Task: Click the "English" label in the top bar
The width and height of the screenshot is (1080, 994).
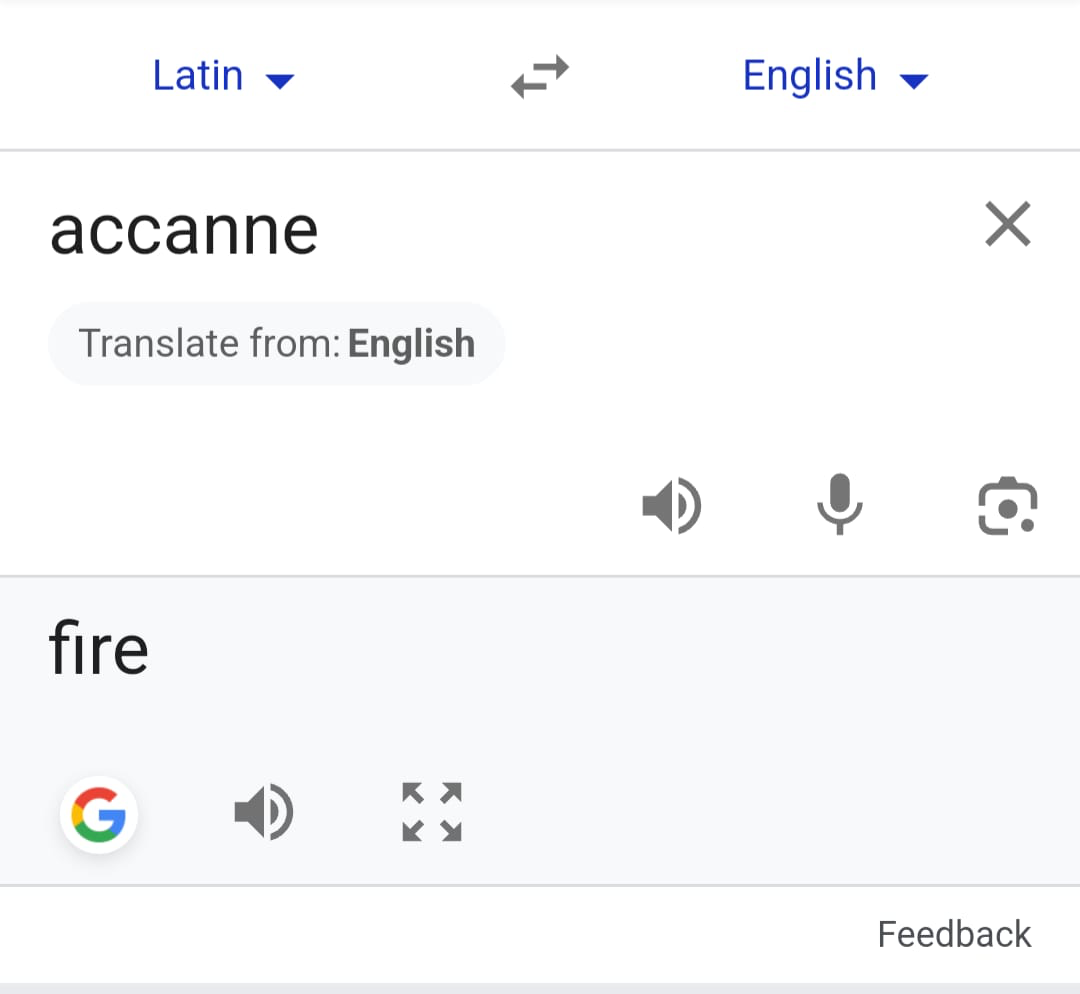Action: [809, 76]
